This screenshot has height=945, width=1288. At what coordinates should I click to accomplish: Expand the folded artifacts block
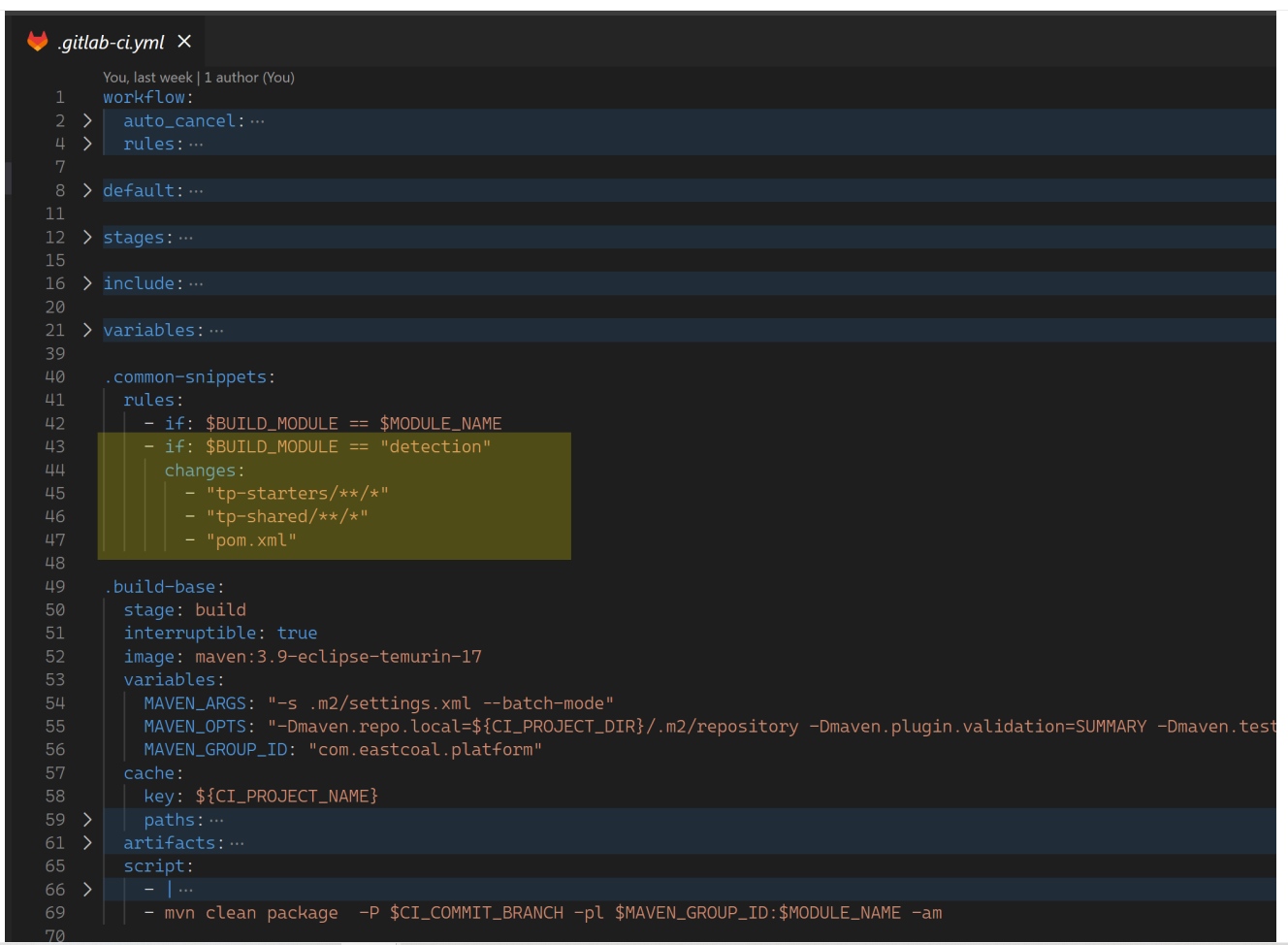tap(87, 843)
